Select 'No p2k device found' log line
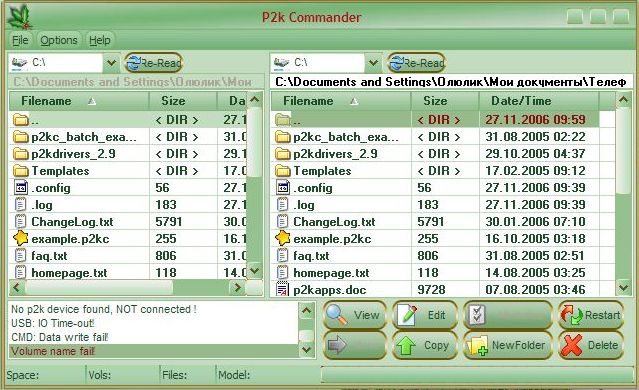The width and height of the screenshot is (639, 390). click(x=154, y=309)
